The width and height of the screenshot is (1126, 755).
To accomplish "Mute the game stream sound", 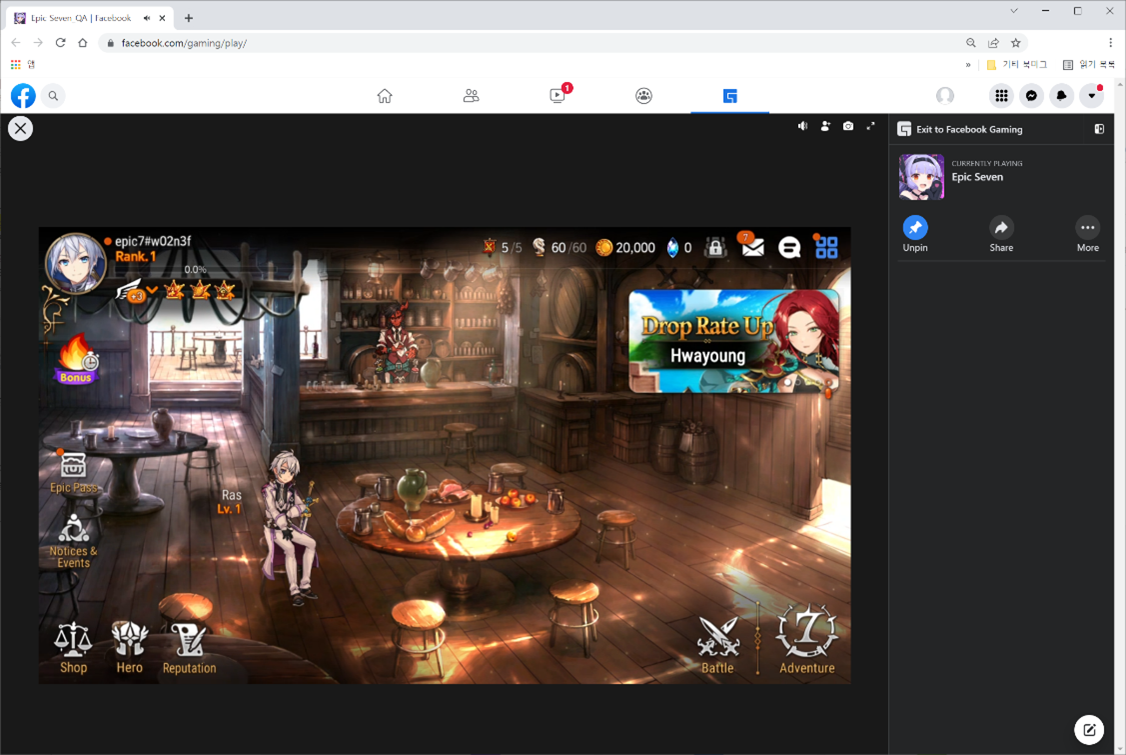I will point(802,126).
